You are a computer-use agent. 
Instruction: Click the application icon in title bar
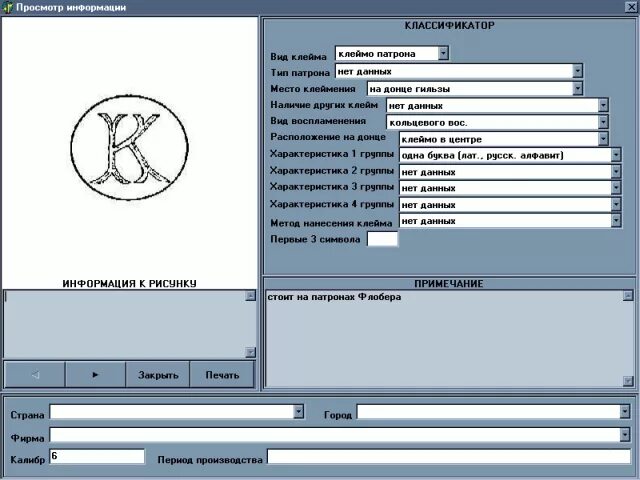(7, 7)
